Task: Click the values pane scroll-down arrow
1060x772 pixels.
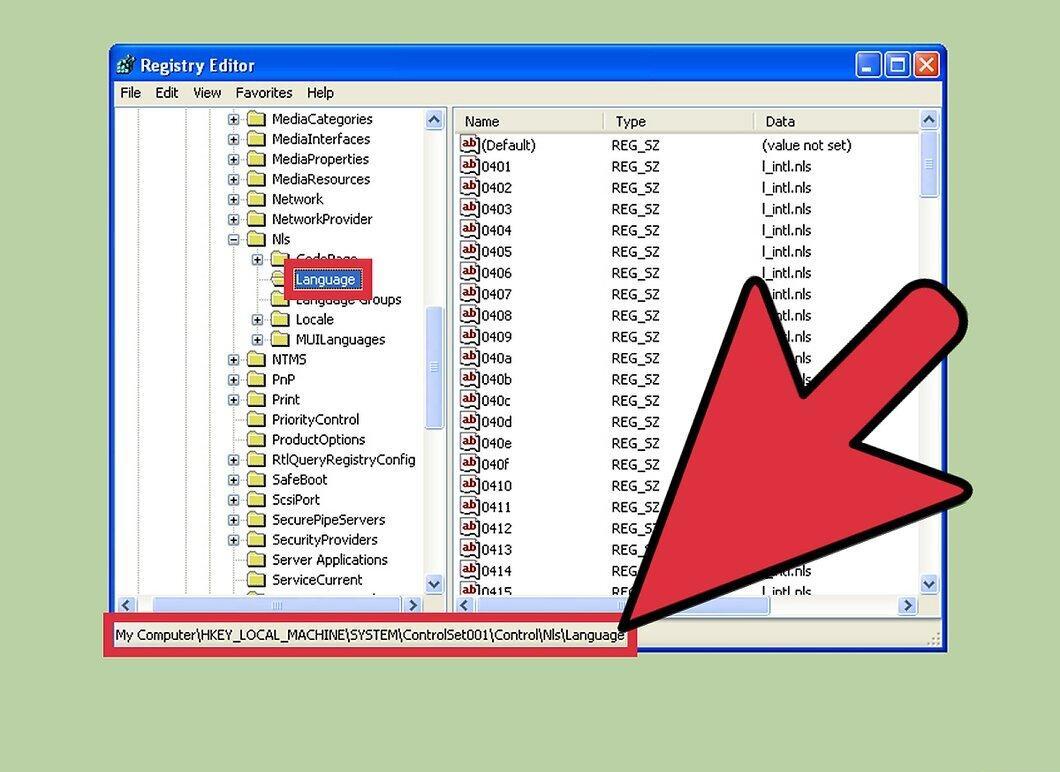Action: pos(929,583)
